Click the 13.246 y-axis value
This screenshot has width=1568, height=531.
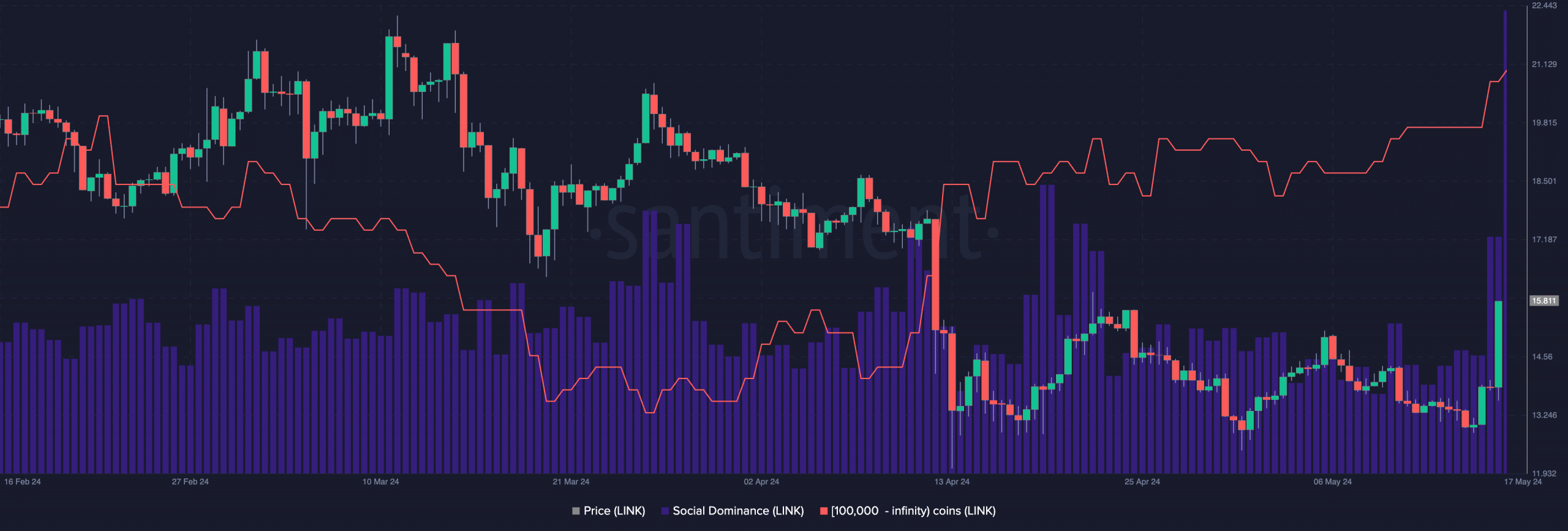(x=1544, y=415)
